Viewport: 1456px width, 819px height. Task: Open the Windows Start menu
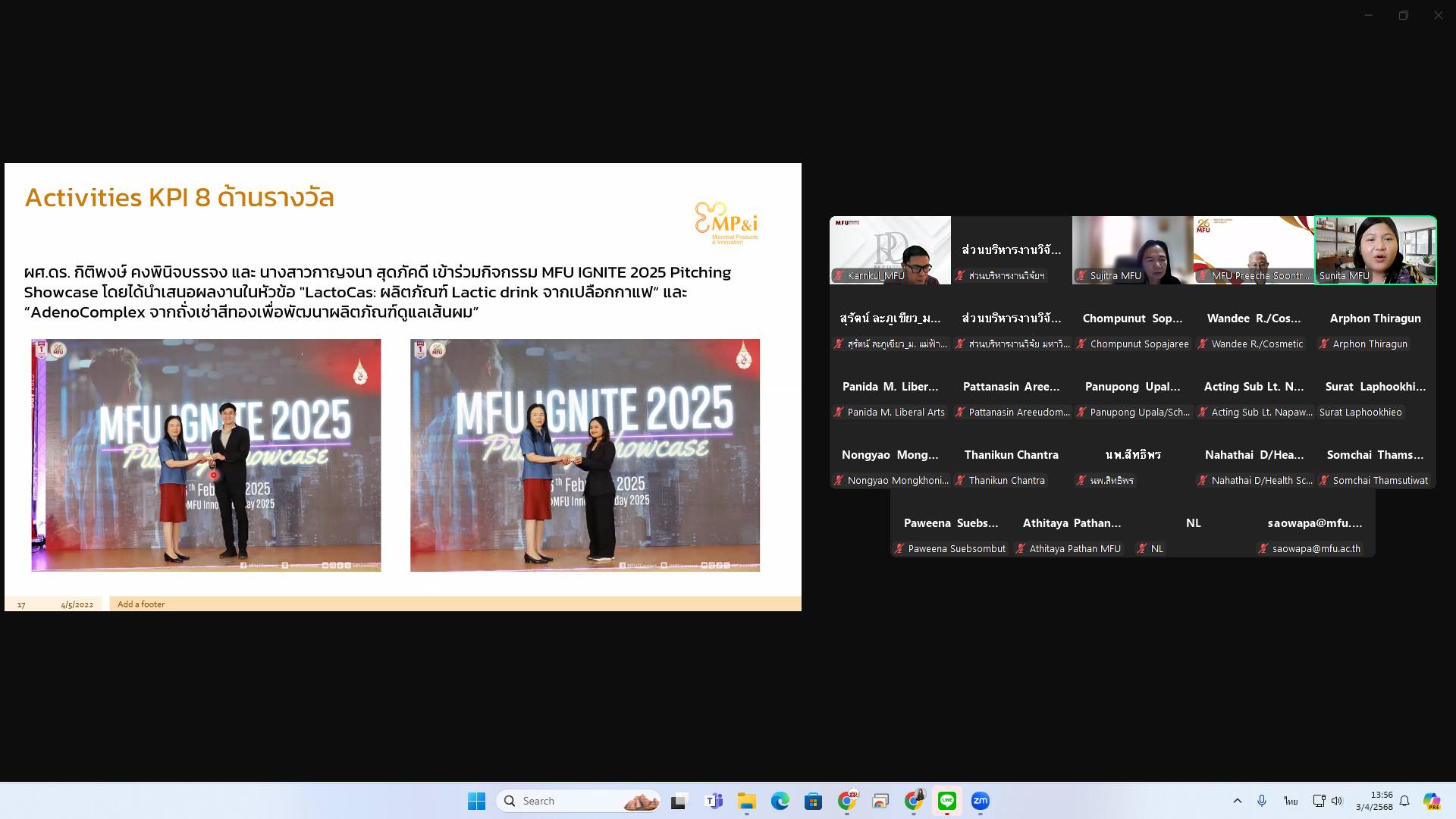coord(476,801)
